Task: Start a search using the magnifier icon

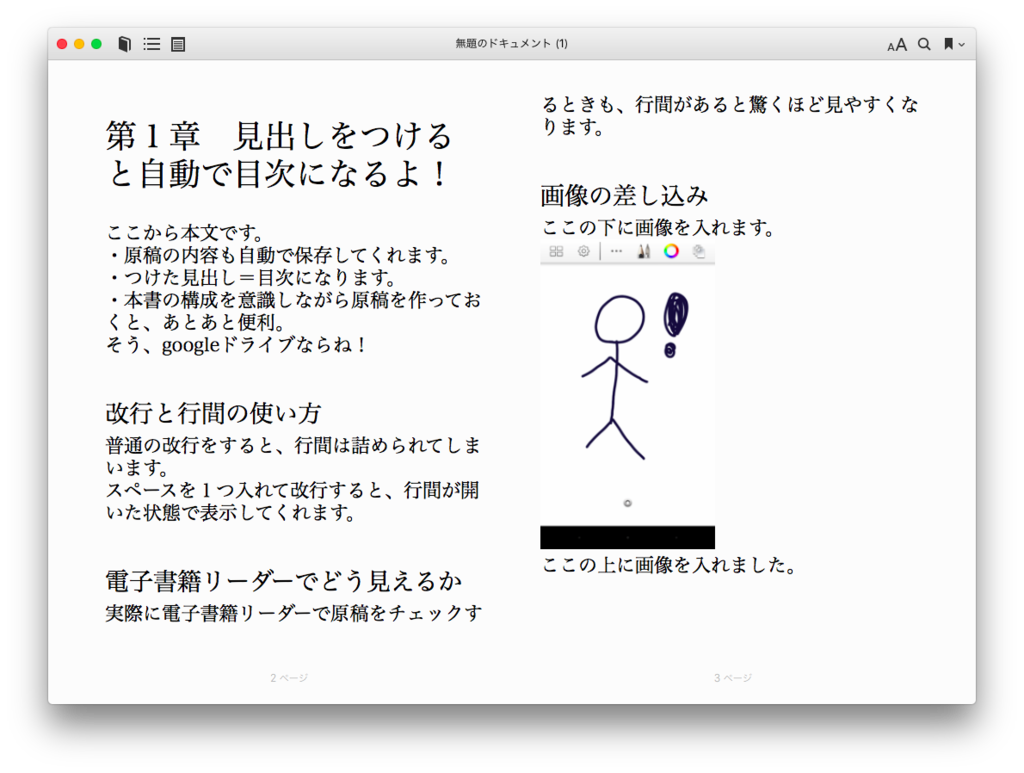Action: coord(922,44)
